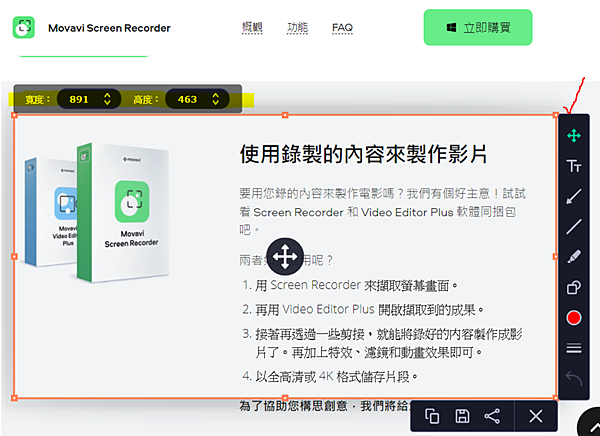Screen dimensions: 600x436
Task: Click the Video Editor Plus product box
Action: tap(51, 211)
